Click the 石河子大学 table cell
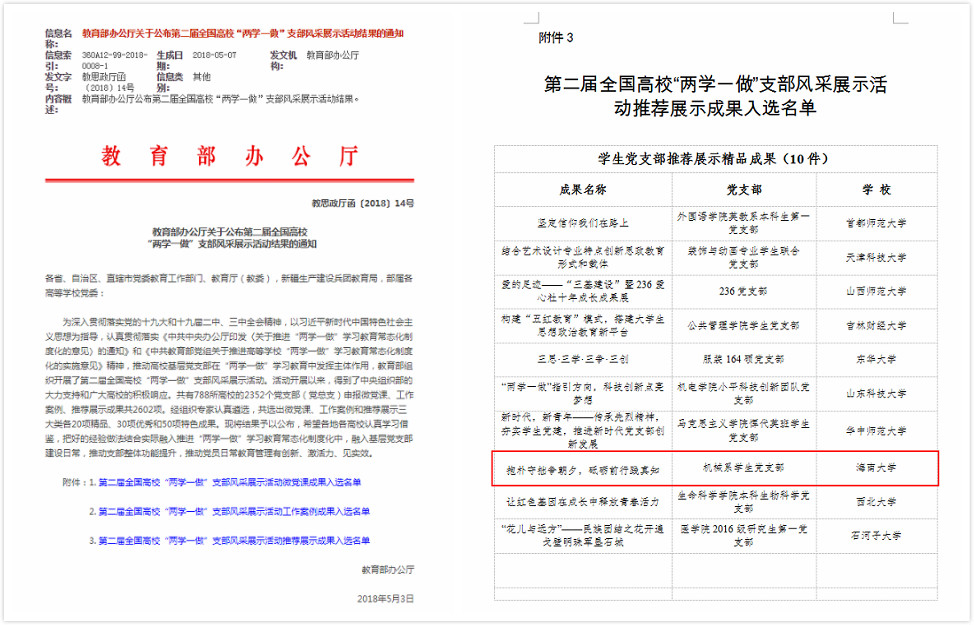 click(x=876, y=535)
